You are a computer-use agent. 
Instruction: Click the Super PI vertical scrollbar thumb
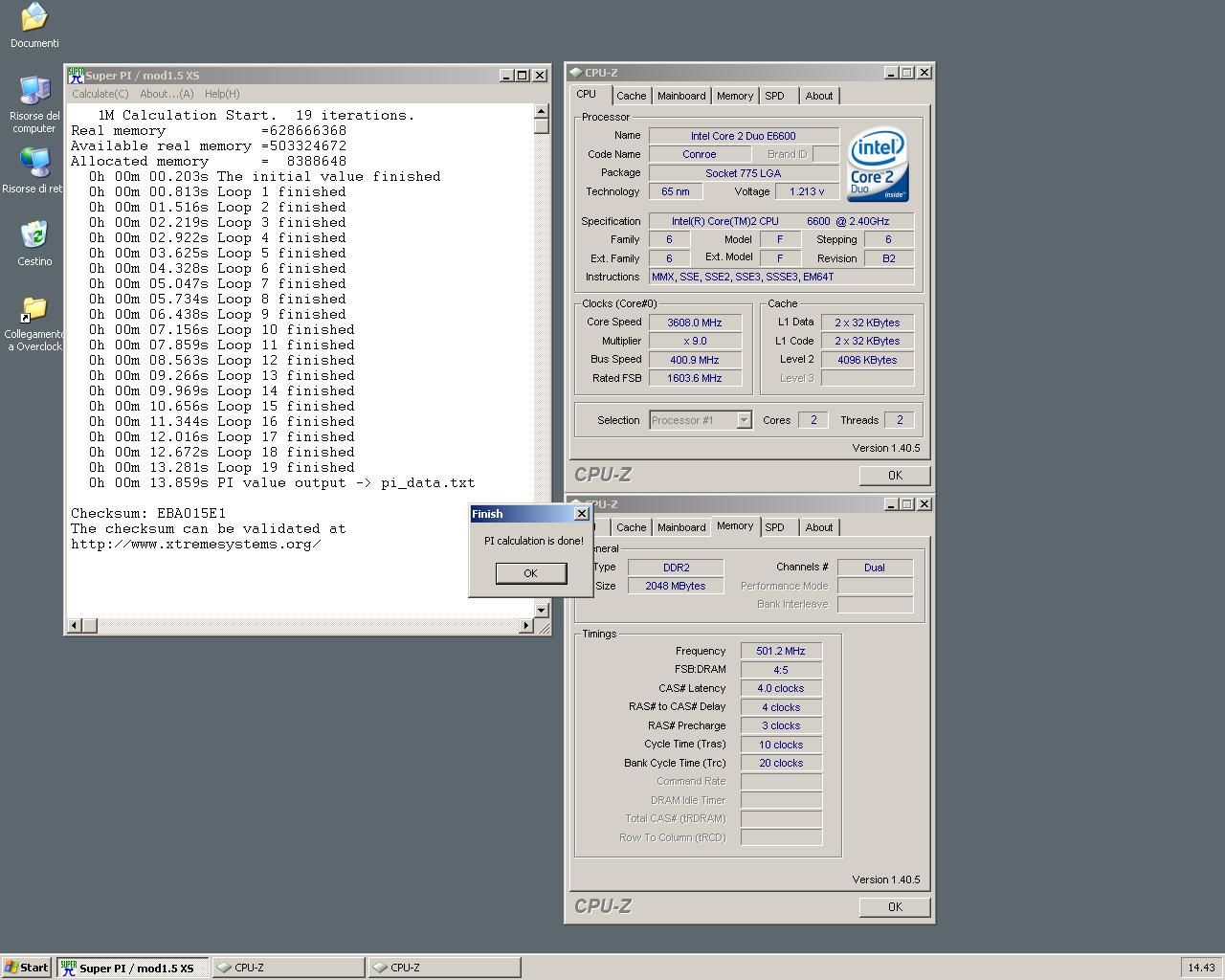point(542,126)
